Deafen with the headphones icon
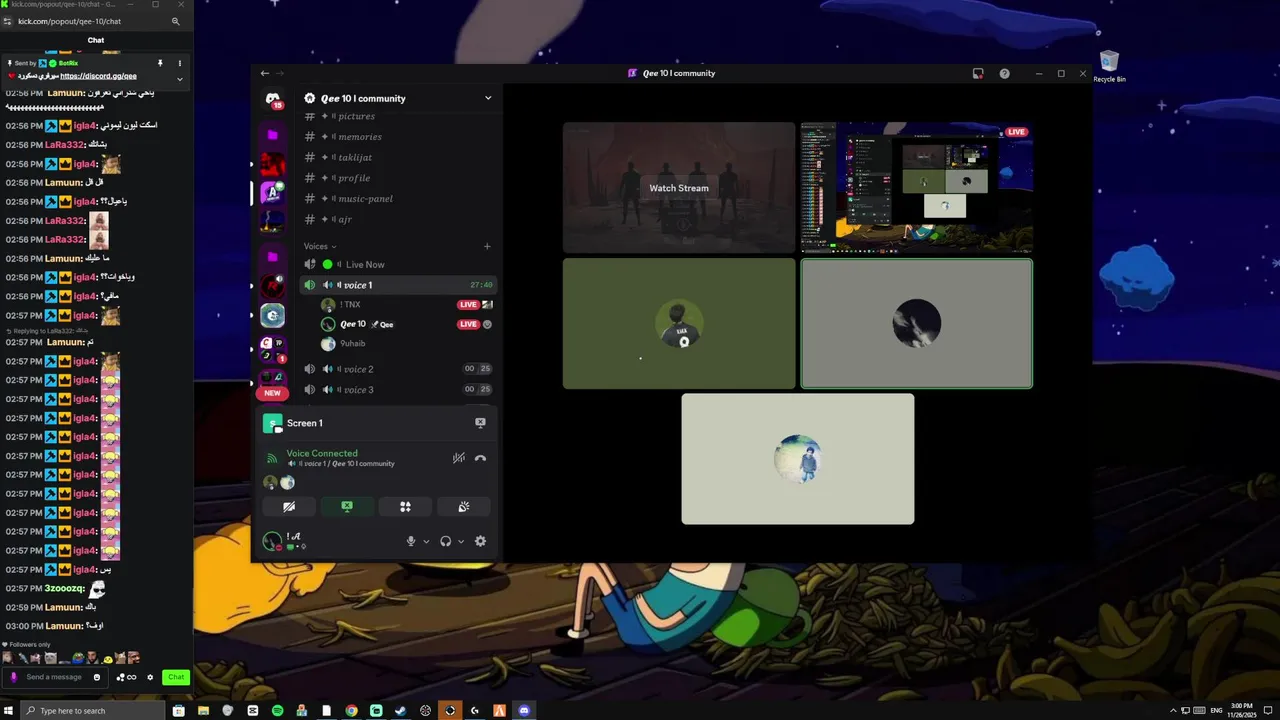The width and height of the screenshot is (1280, 720). [x=445, y=541]
